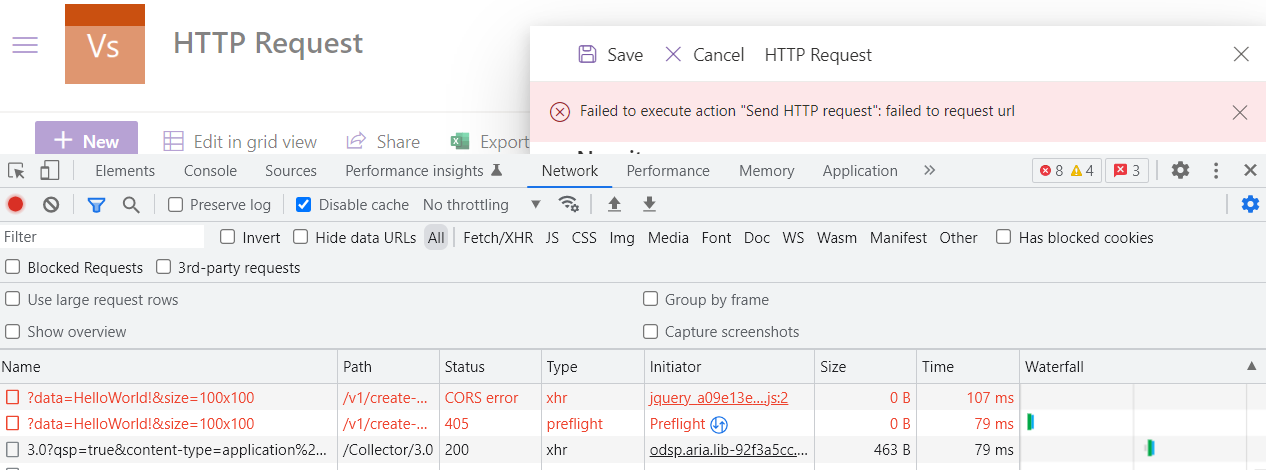Click the import HAR file upload icon
This screenshot has height=470, width=1266.
coord(615,205)
